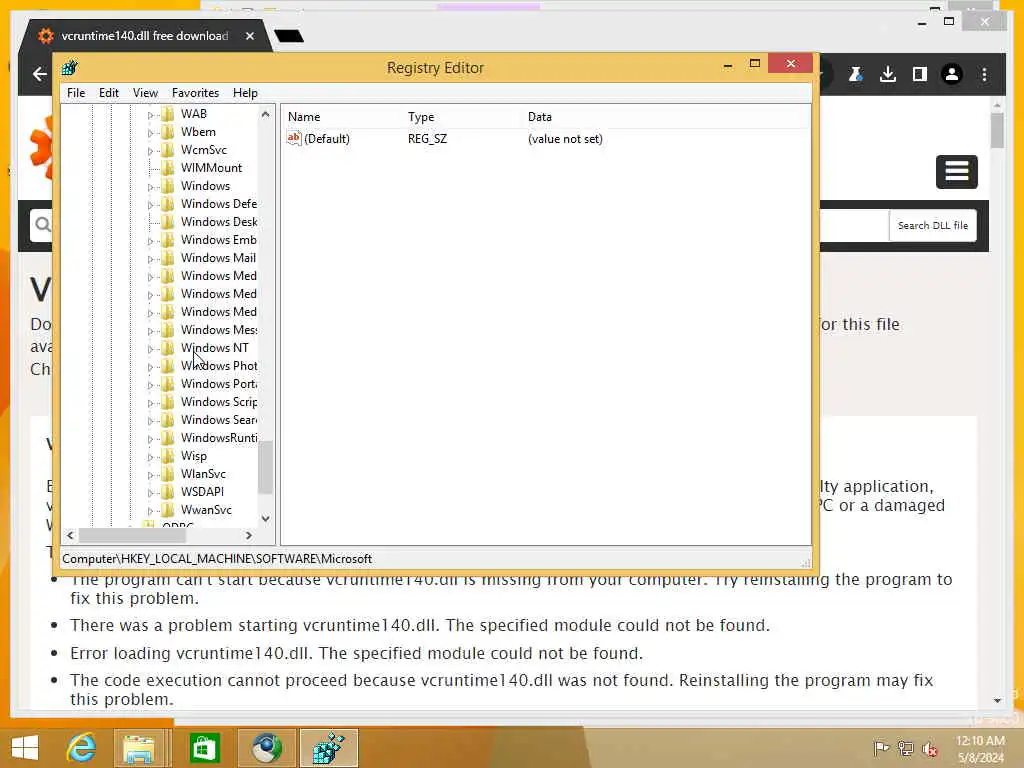Viewport: 1024px width, 768px height.
Task: Toggle the browser side panel icon
Action: point(920,74)
